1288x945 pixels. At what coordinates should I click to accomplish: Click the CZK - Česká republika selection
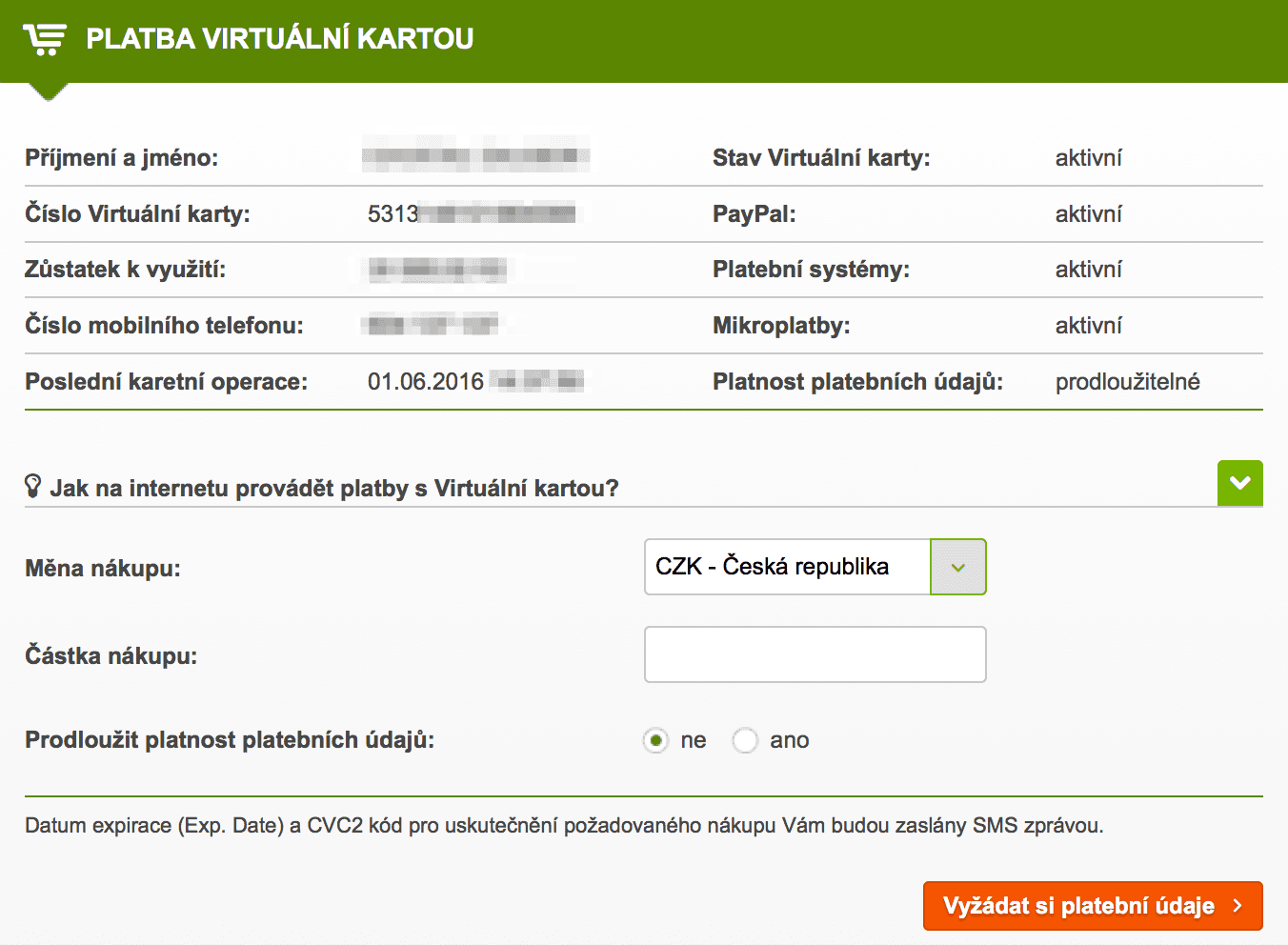tap(772, 567)
